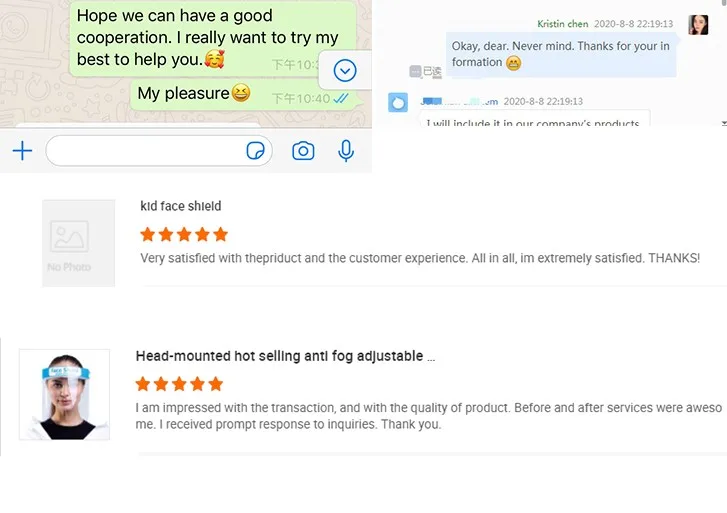Click the kid face shield star rating
Image resolution: width=727 pixels, height=513 pixels.
(184, 234)
